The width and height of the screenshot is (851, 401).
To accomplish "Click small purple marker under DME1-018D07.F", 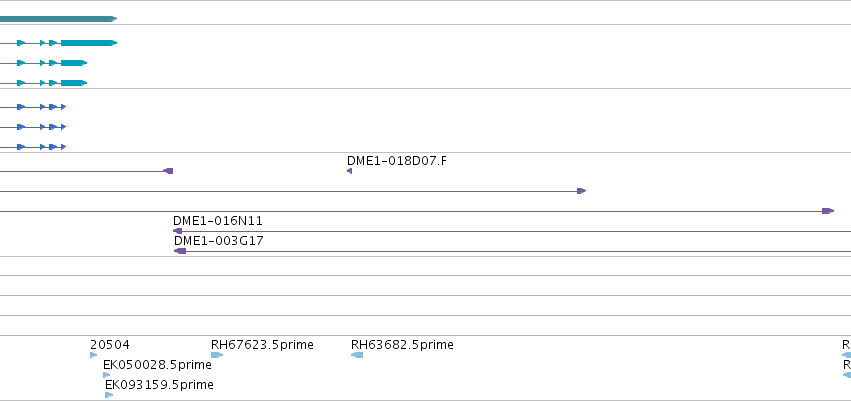I will (x=349, y=171).
